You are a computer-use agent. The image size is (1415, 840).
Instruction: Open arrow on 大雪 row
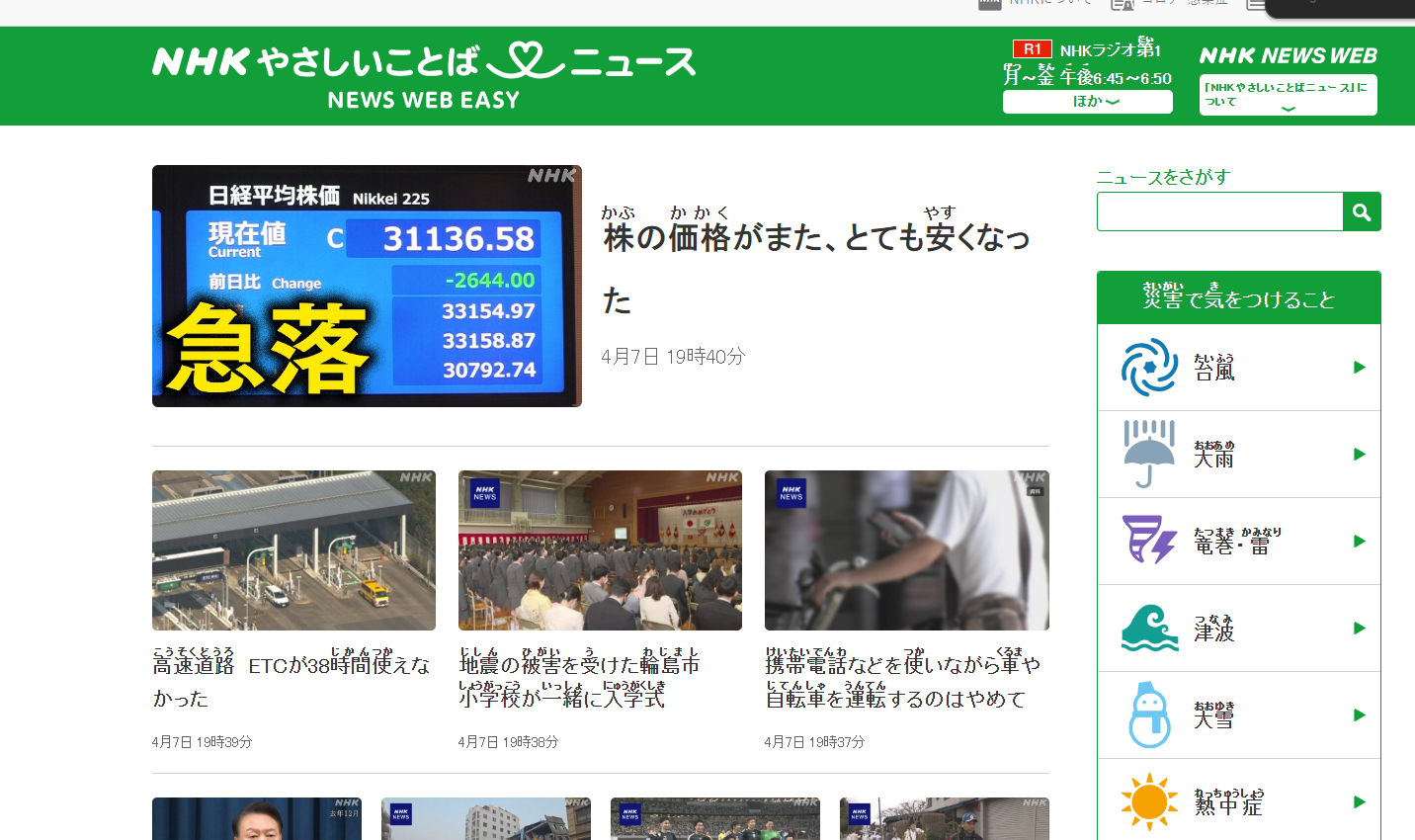[1360, 715]
